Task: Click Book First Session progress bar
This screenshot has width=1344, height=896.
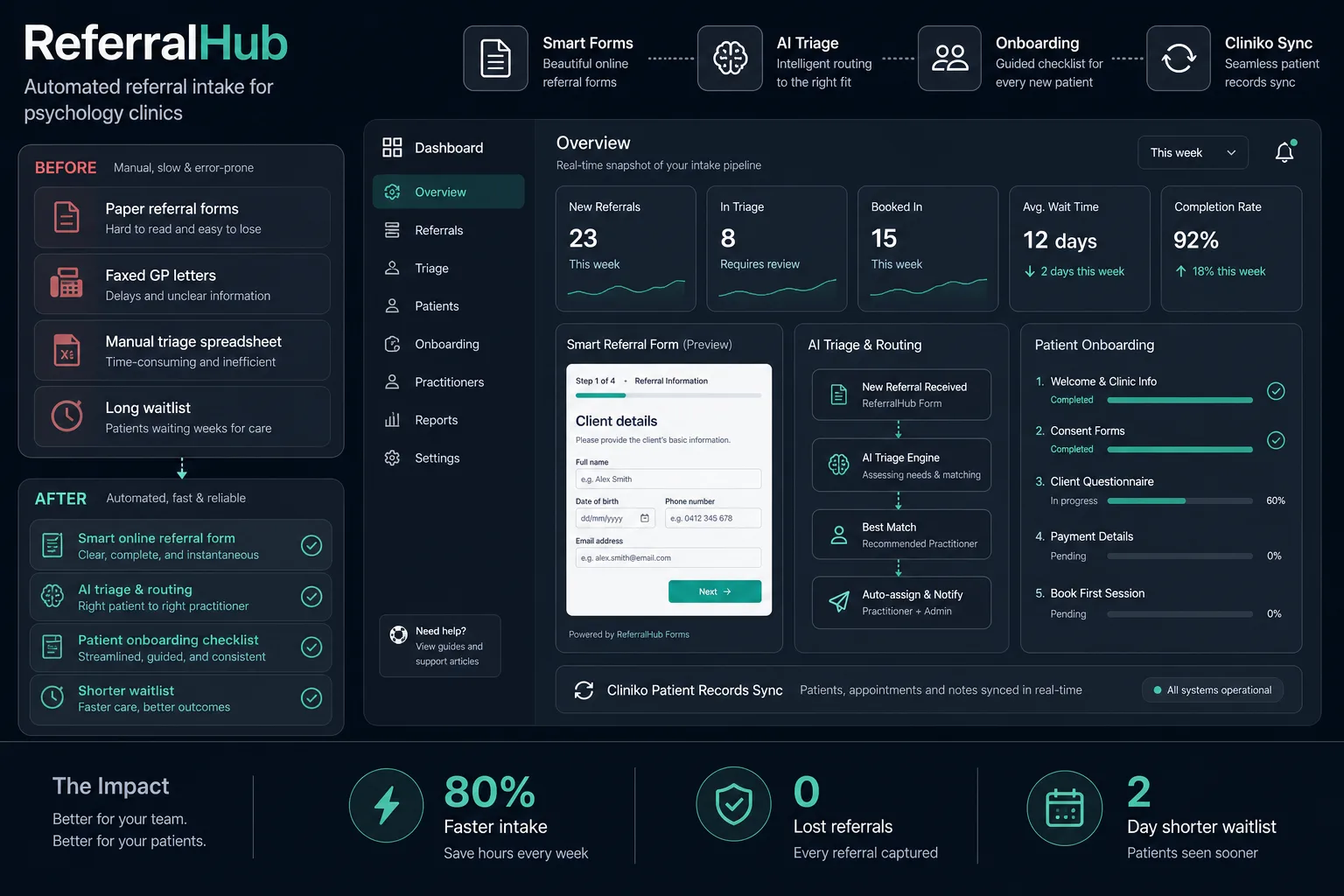Action: (1179, 614)
